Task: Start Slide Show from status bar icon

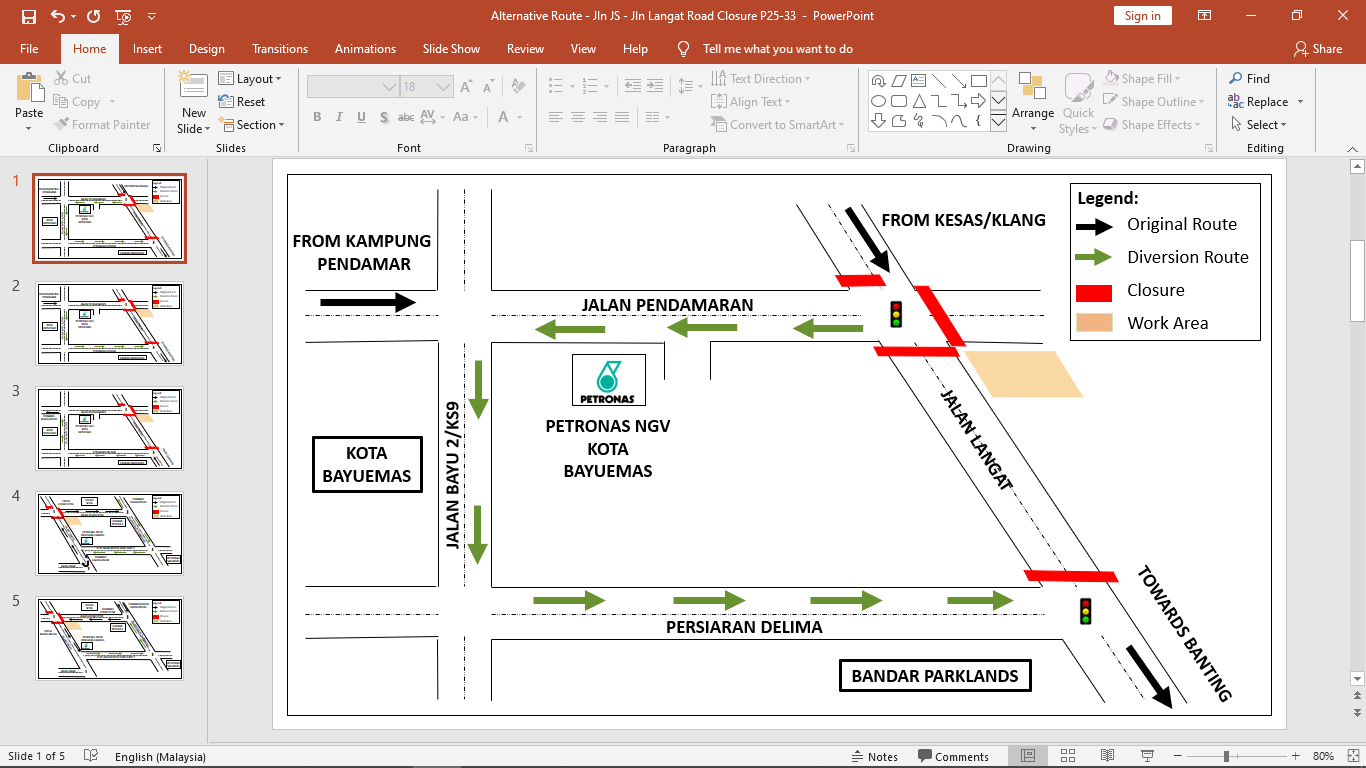Action: pyautogui.click(x=1146, y=756)
